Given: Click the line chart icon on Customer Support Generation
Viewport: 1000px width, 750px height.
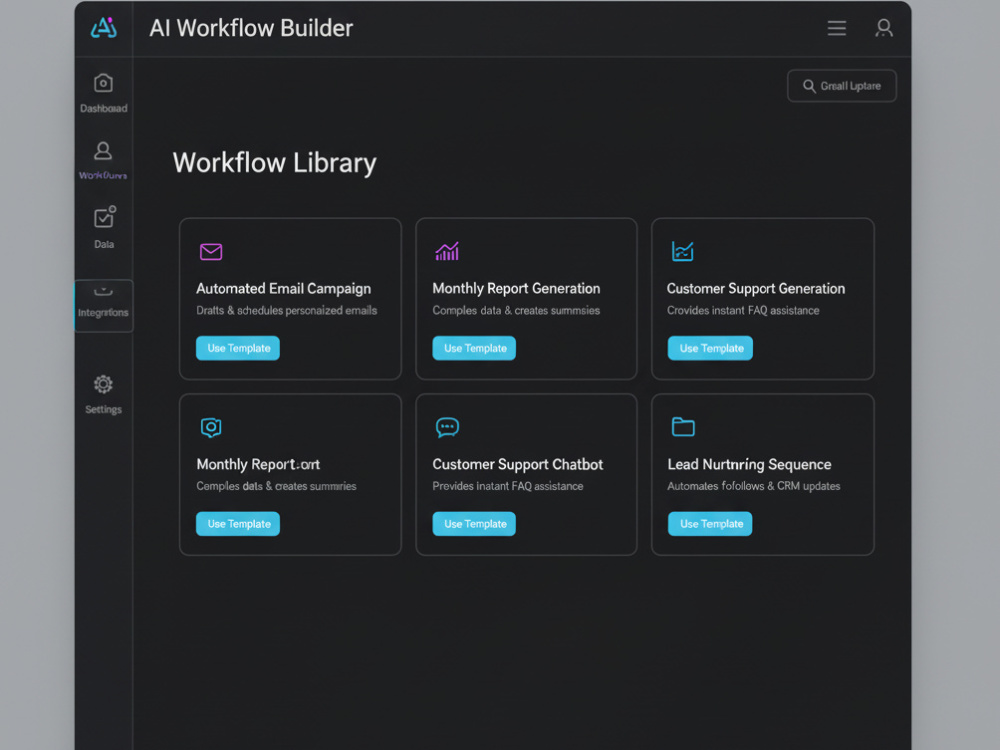Looking at the screenshot, I should click(682, 251).
